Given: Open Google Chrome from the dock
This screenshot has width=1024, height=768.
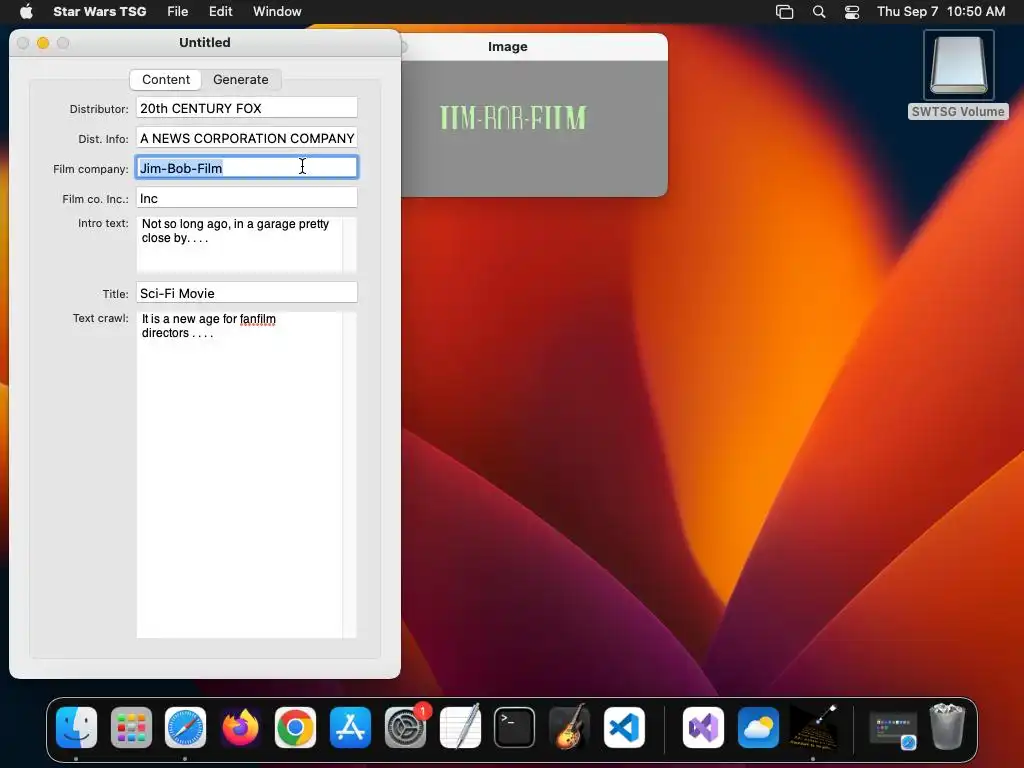Looking at the screenshot, I should (x=295, y=727).
